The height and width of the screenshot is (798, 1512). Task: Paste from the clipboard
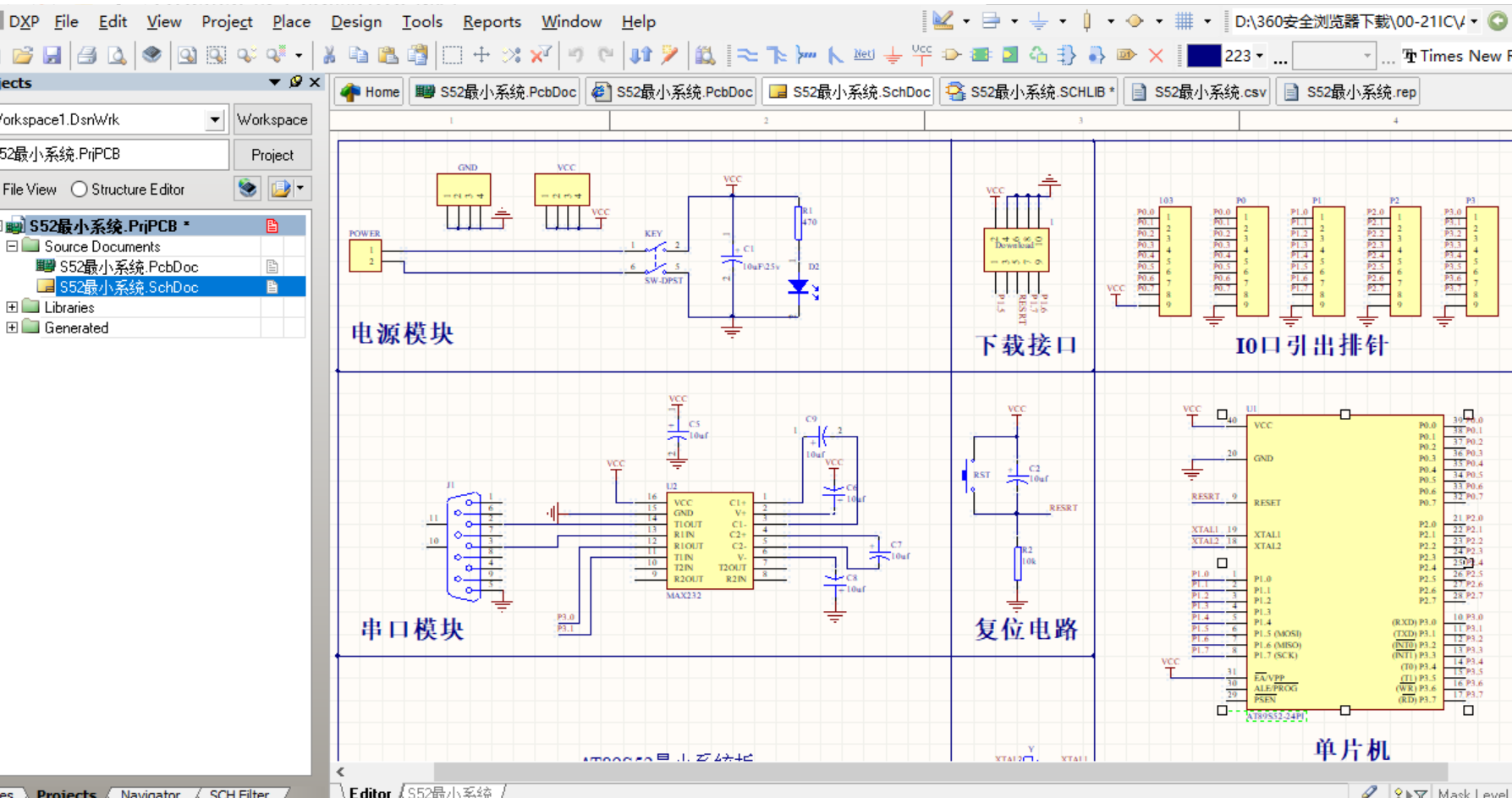click(388, 56)
